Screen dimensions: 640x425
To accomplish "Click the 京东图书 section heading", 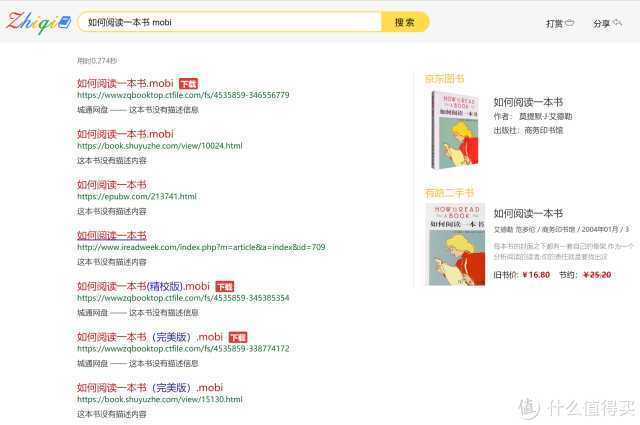I will 444,79.
